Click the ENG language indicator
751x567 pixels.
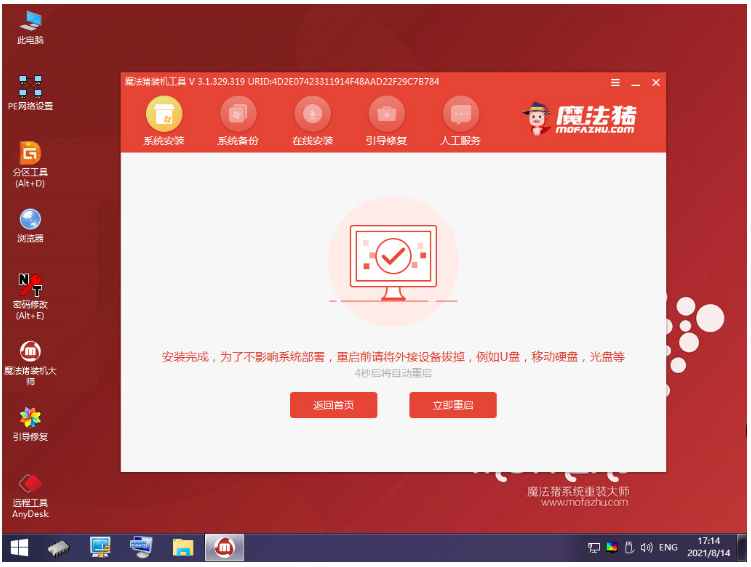[667, 548]
